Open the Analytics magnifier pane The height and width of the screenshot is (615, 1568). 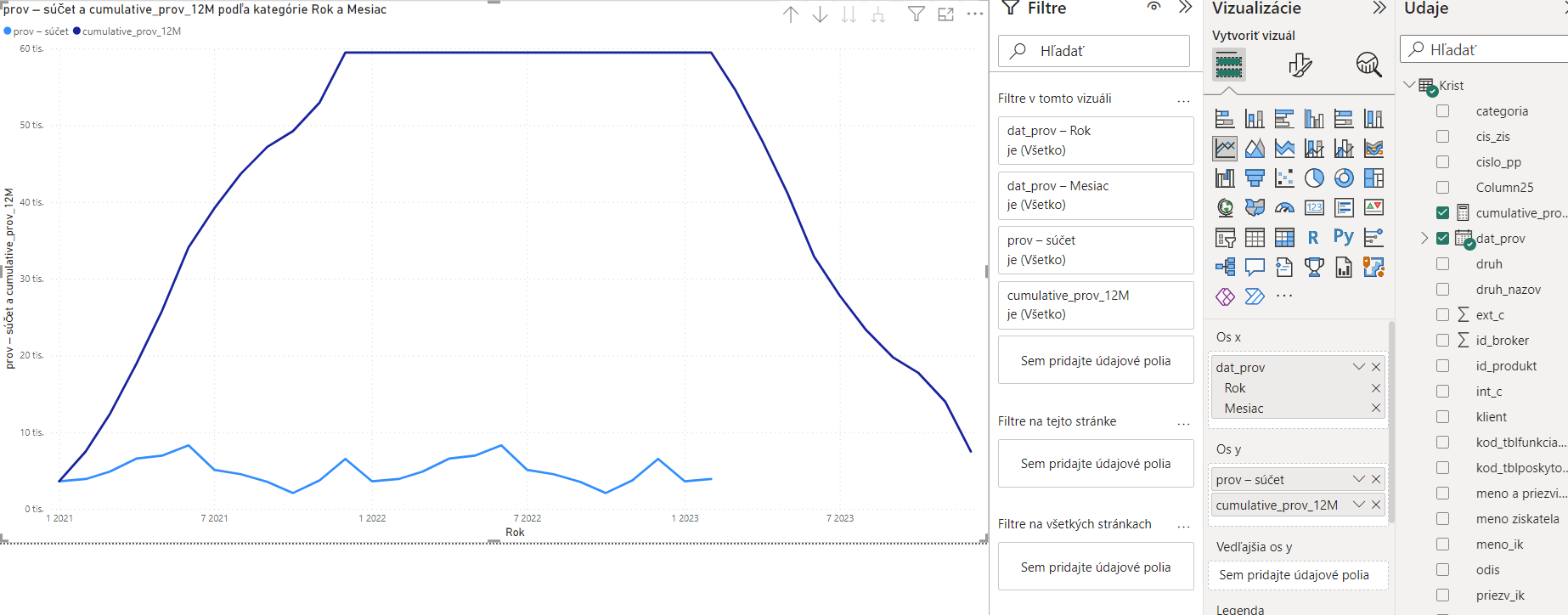tap(1368, 65)
